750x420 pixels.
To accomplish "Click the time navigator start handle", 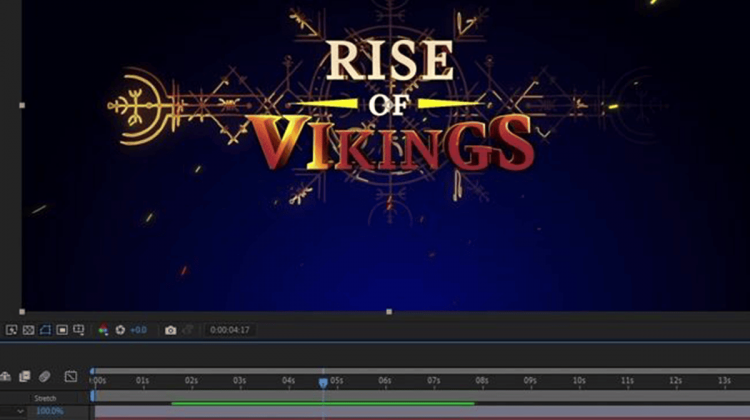I will (92, 371).
